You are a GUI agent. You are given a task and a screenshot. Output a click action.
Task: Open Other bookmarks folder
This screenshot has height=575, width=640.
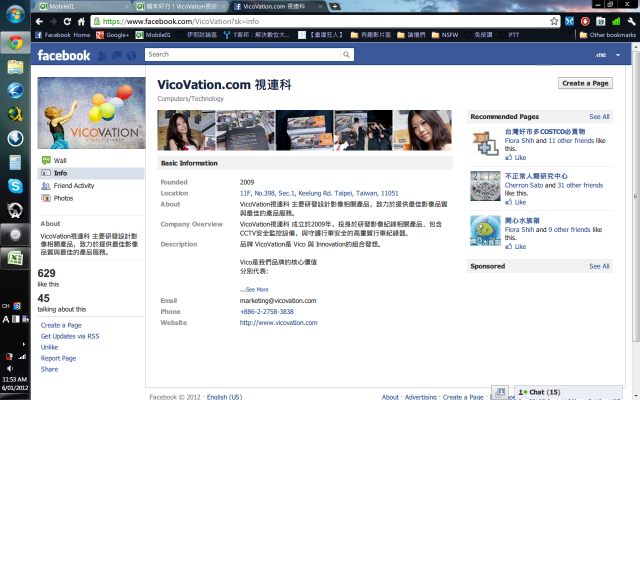pyautogui.click(x=607, y=35)
